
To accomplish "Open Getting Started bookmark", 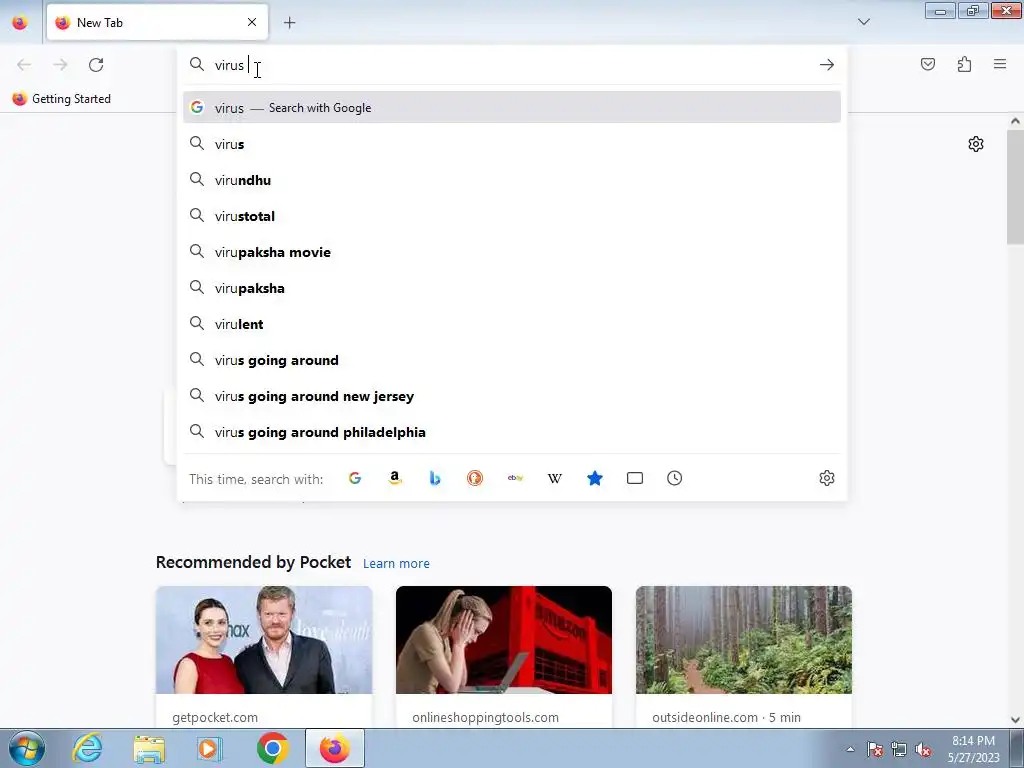I will point(62,99).
